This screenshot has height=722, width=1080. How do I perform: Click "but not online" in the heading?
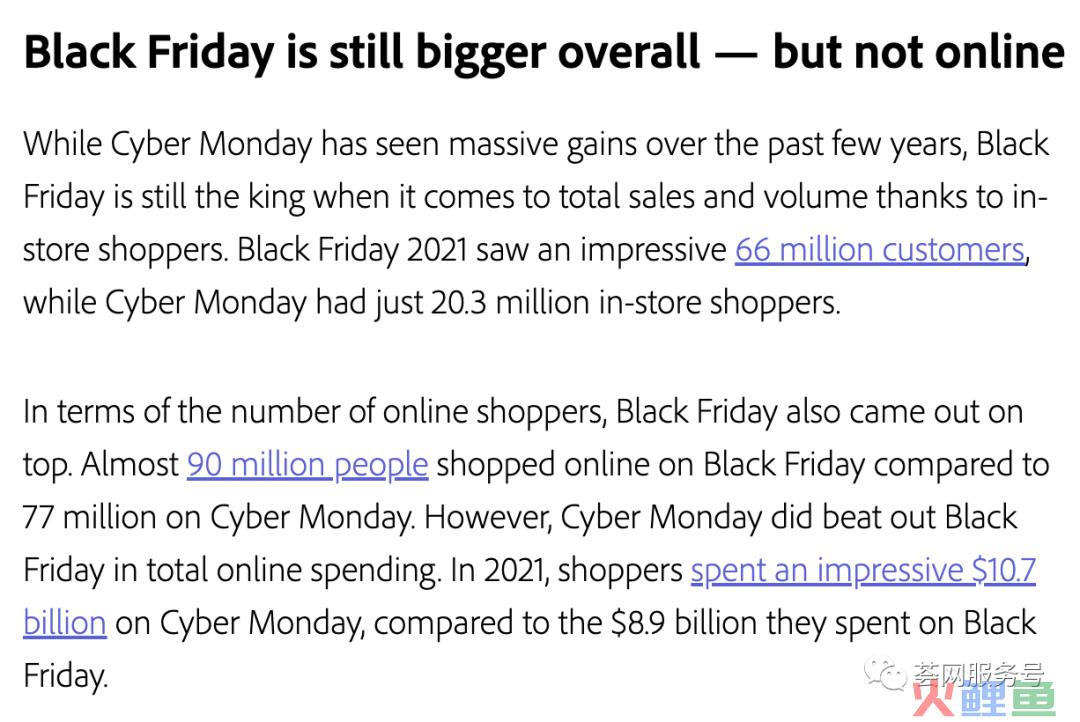[918, 52]
